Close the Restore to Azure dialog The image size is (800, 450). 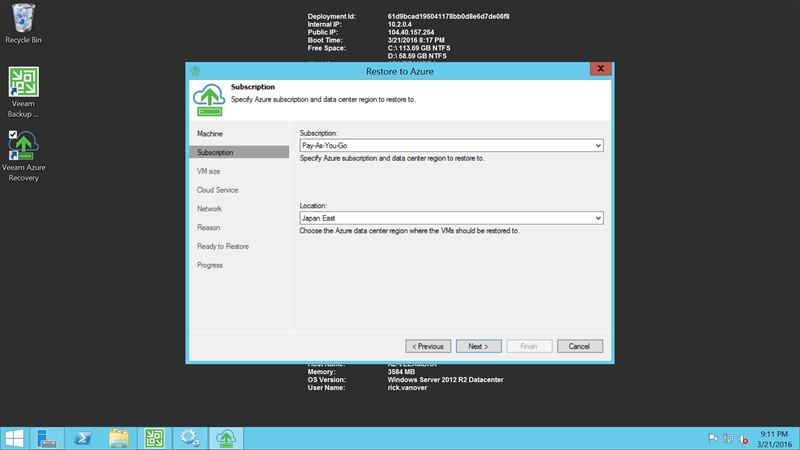[x=600, y=70]
